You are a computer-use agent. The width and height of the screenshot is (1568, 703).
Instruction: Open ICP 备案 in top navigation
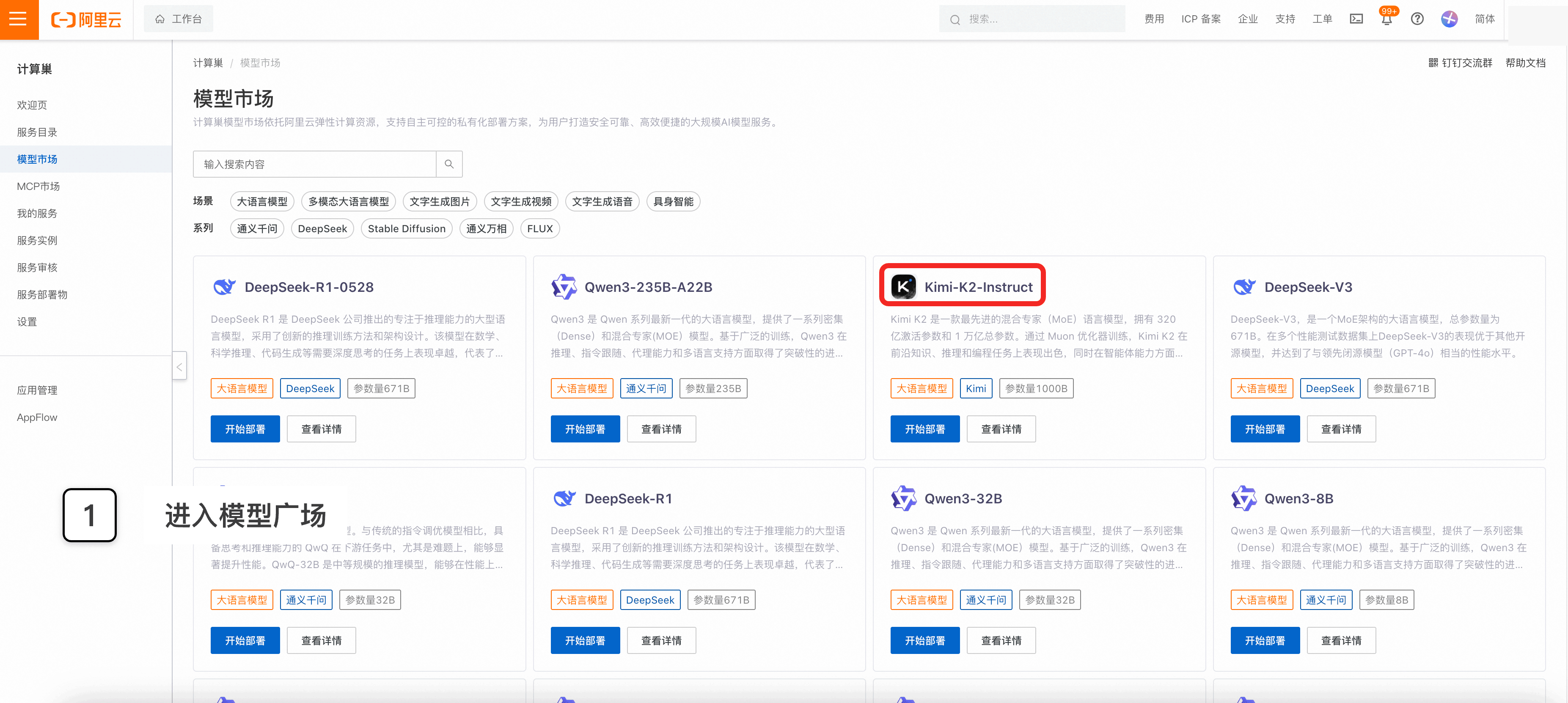(x=1200, y=19)
